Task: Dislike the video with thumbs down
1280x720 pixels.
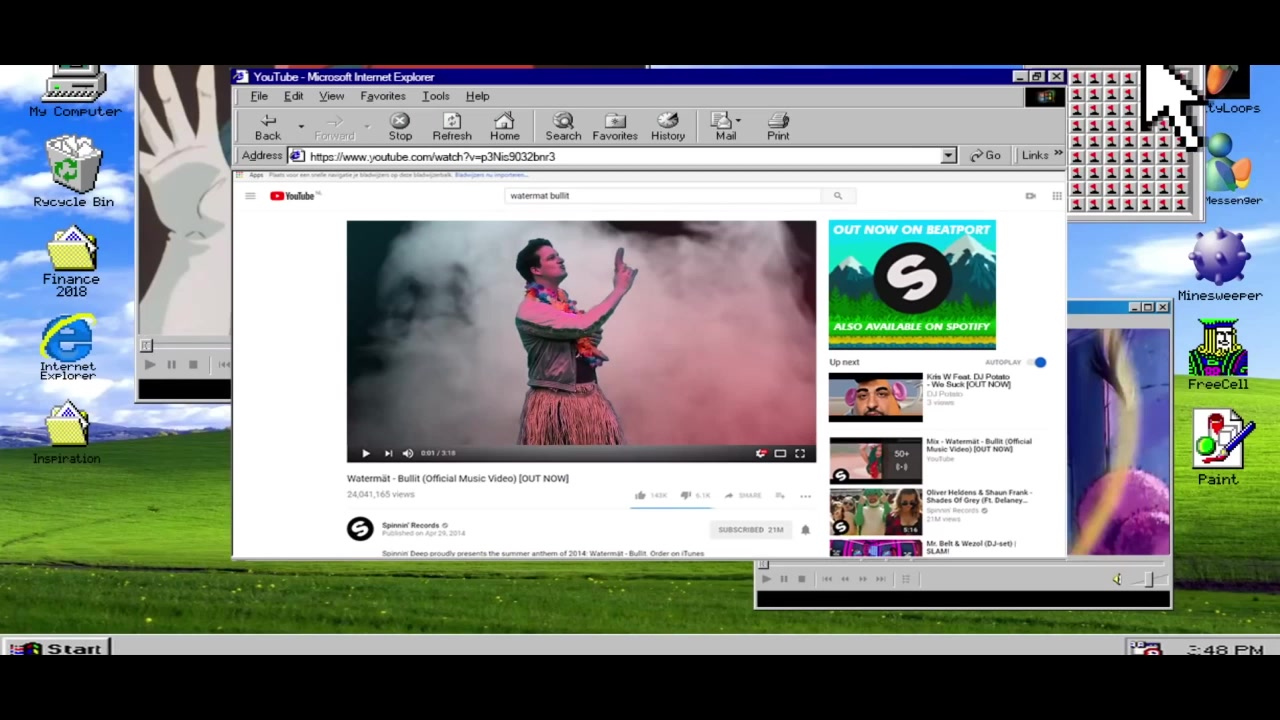Action: tap(685, 495)
